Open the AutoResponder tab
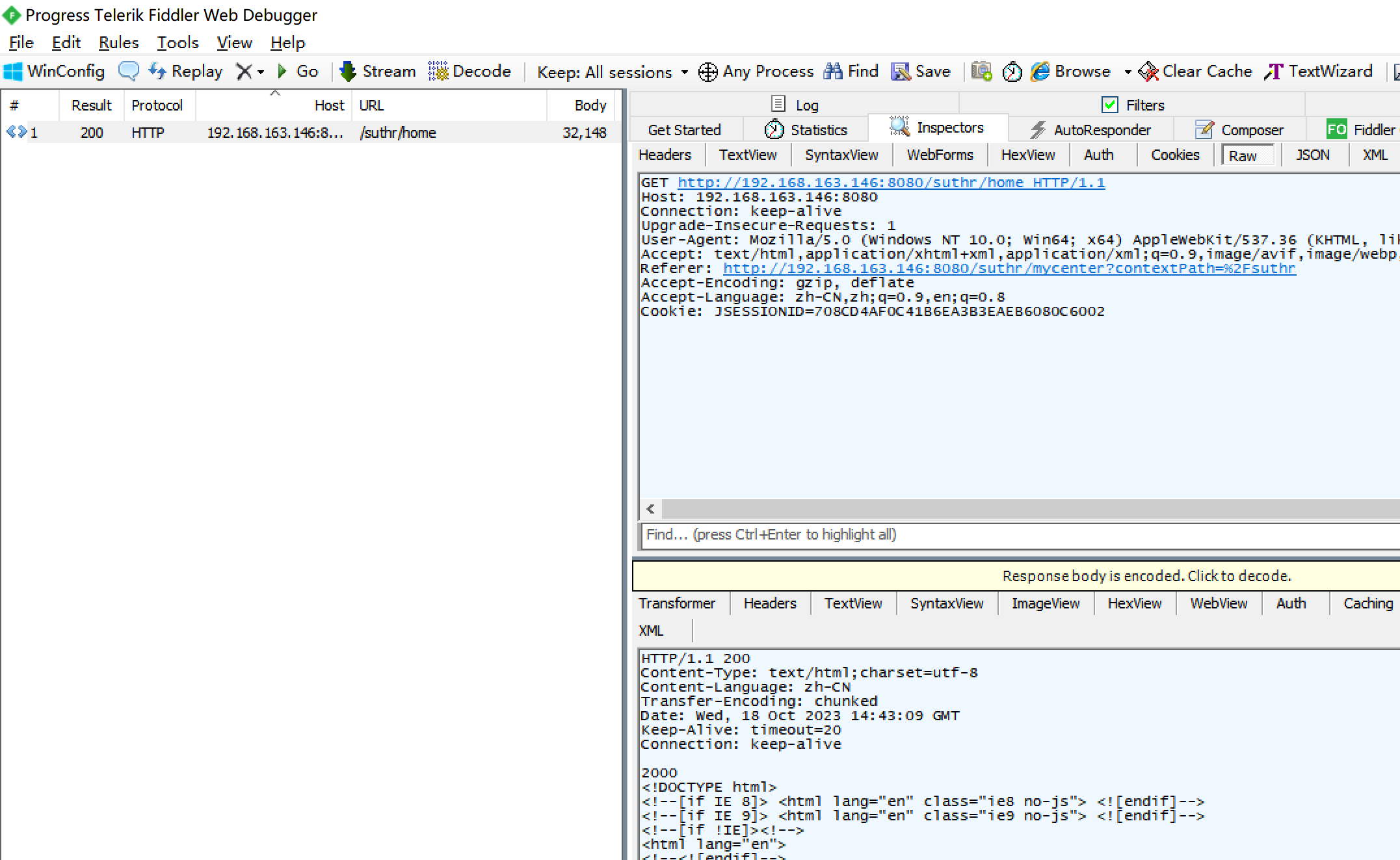This screenshot has width=1400, height=860. [1091, 130]
